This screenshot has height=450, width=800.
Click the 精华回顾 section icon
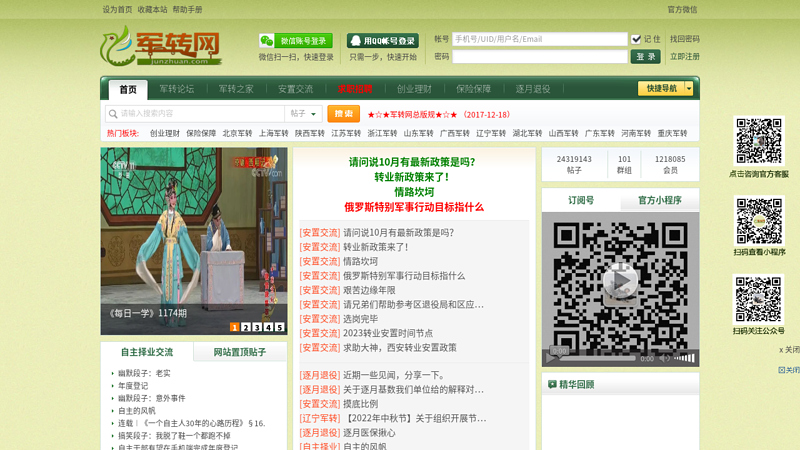click(x=552, y=384)
